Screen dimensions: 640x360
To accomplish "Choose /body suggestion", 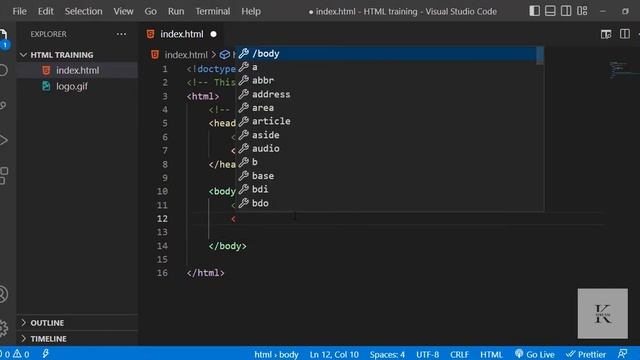I will (387, 53).
